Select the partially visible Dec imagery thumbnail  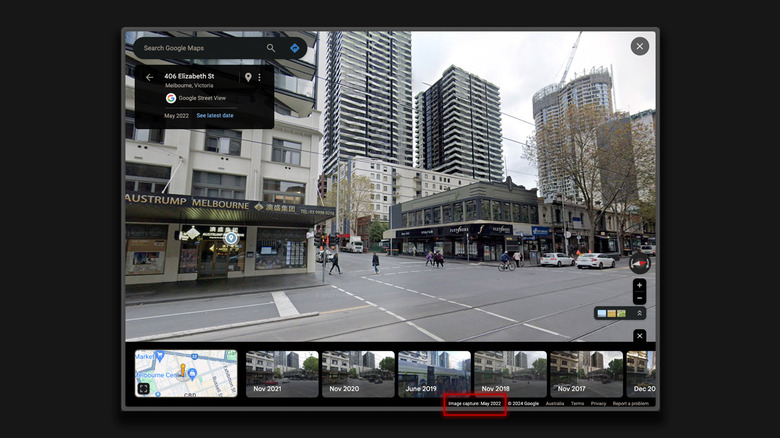click(641, 374)
